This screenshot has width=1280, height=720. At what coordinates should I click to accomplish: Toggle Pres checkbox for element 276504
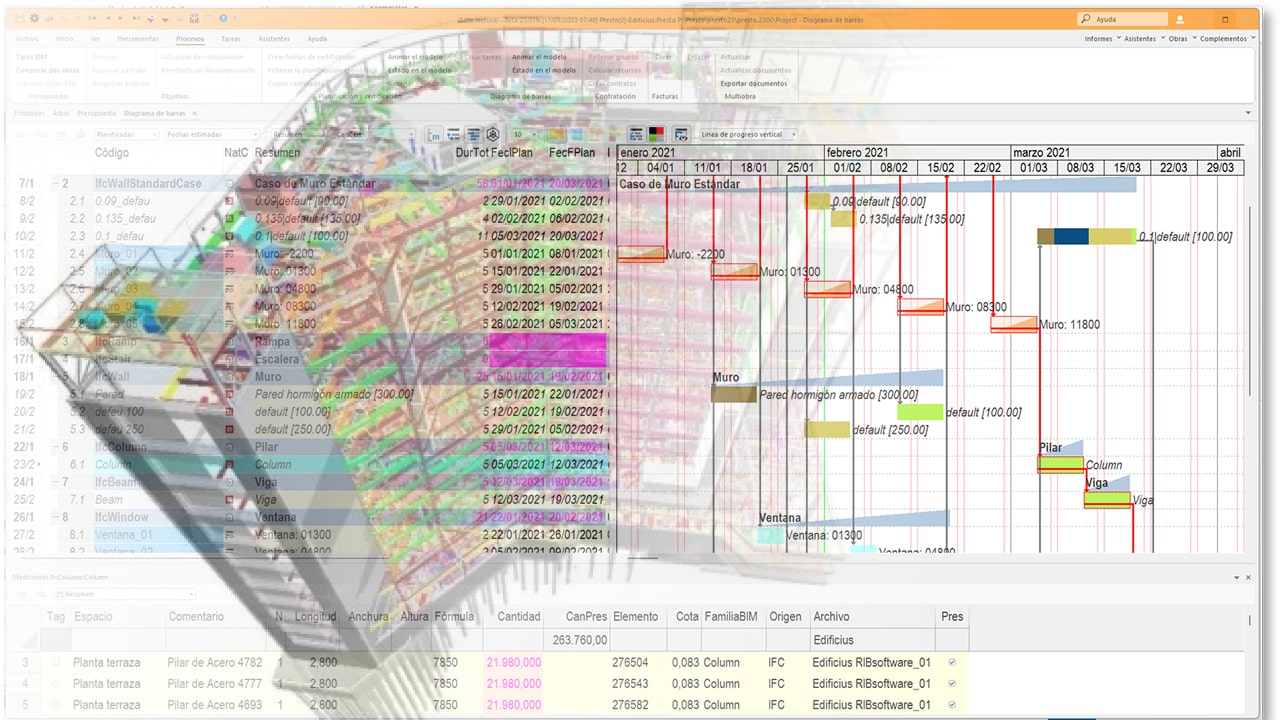pyautogui.click(x=951, y=662)
